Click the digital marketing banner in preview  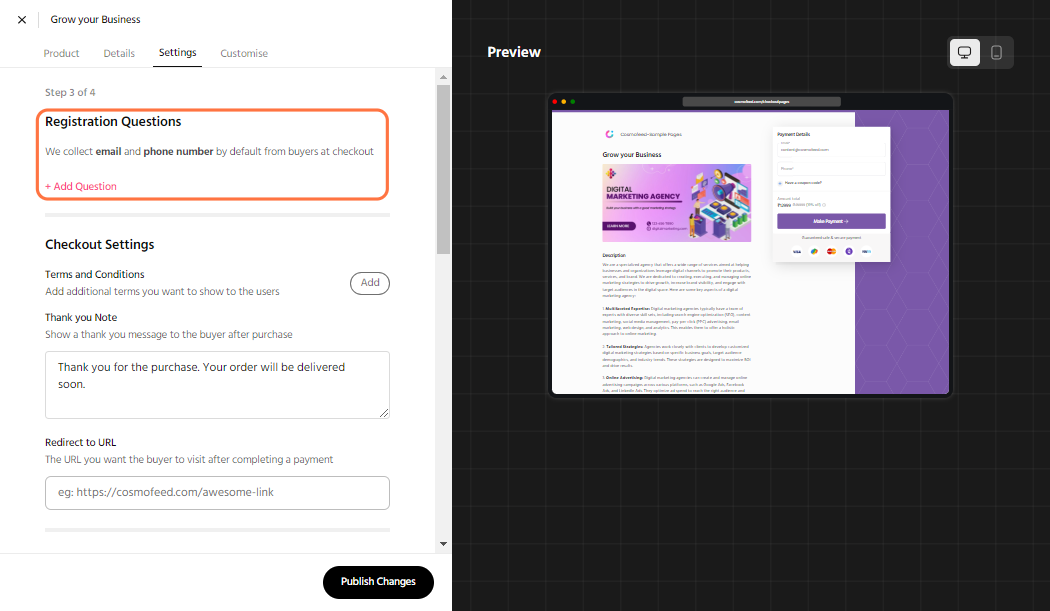[676, 202]
